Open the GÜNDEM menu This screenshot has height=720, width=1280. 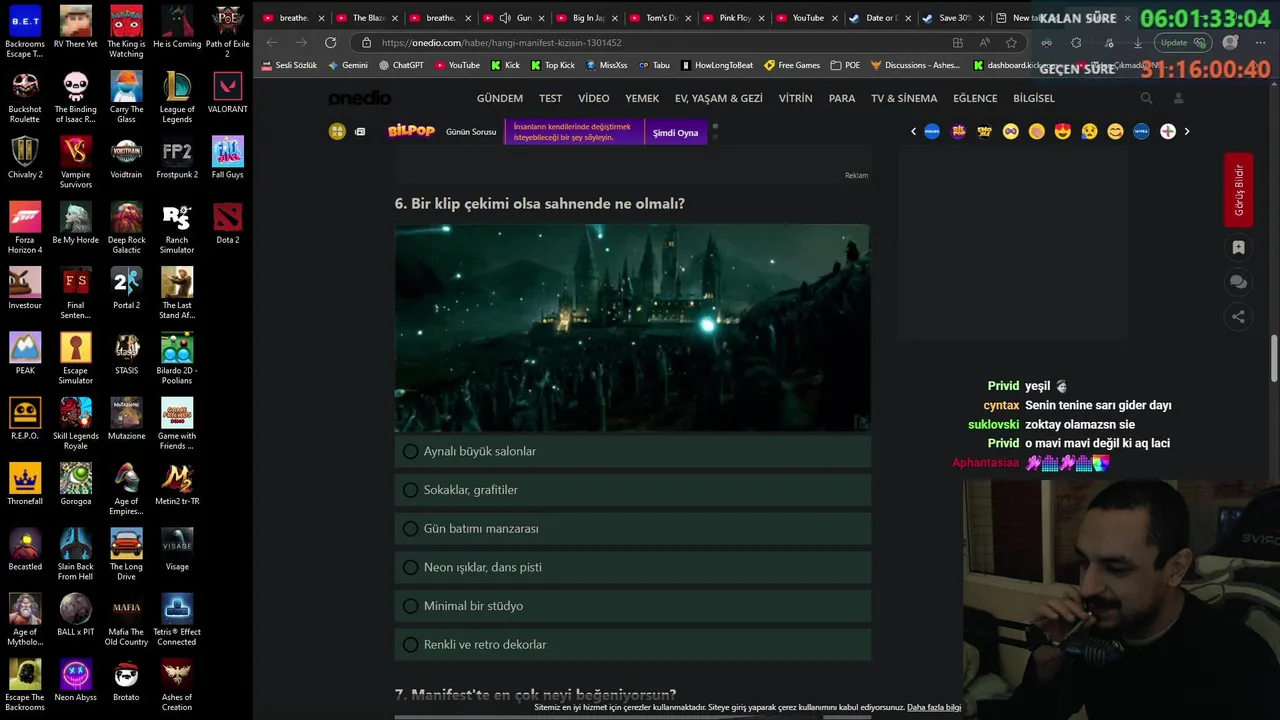point(500,98)
